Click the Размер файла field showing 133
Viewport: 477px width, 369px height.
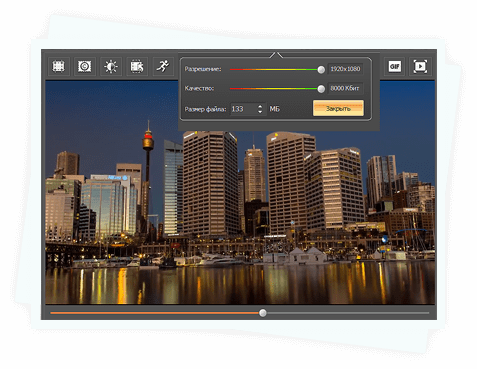(x=248, y=109)
